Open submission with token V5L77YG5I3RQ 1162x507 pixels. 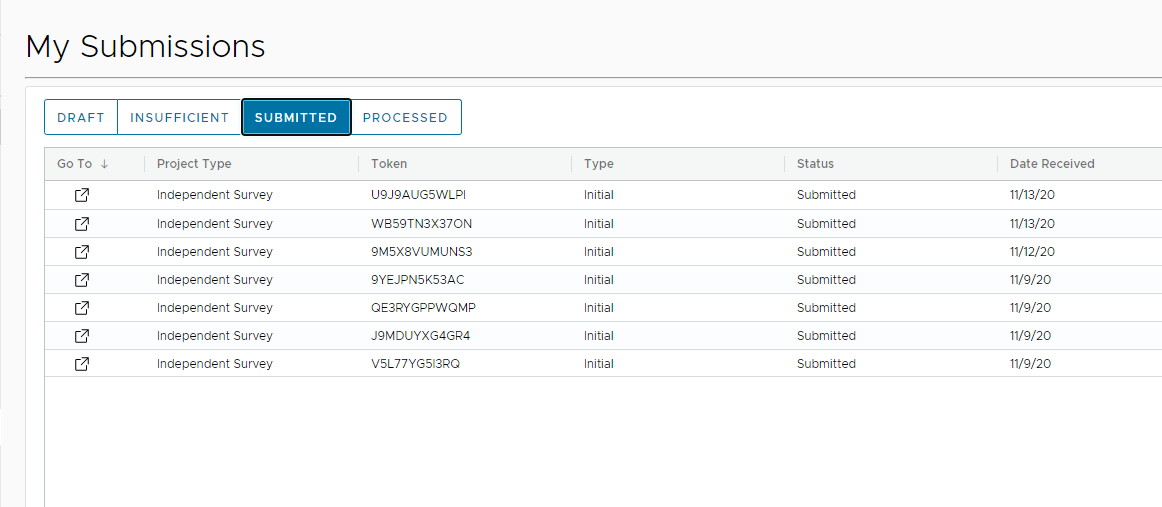point(83,364)
